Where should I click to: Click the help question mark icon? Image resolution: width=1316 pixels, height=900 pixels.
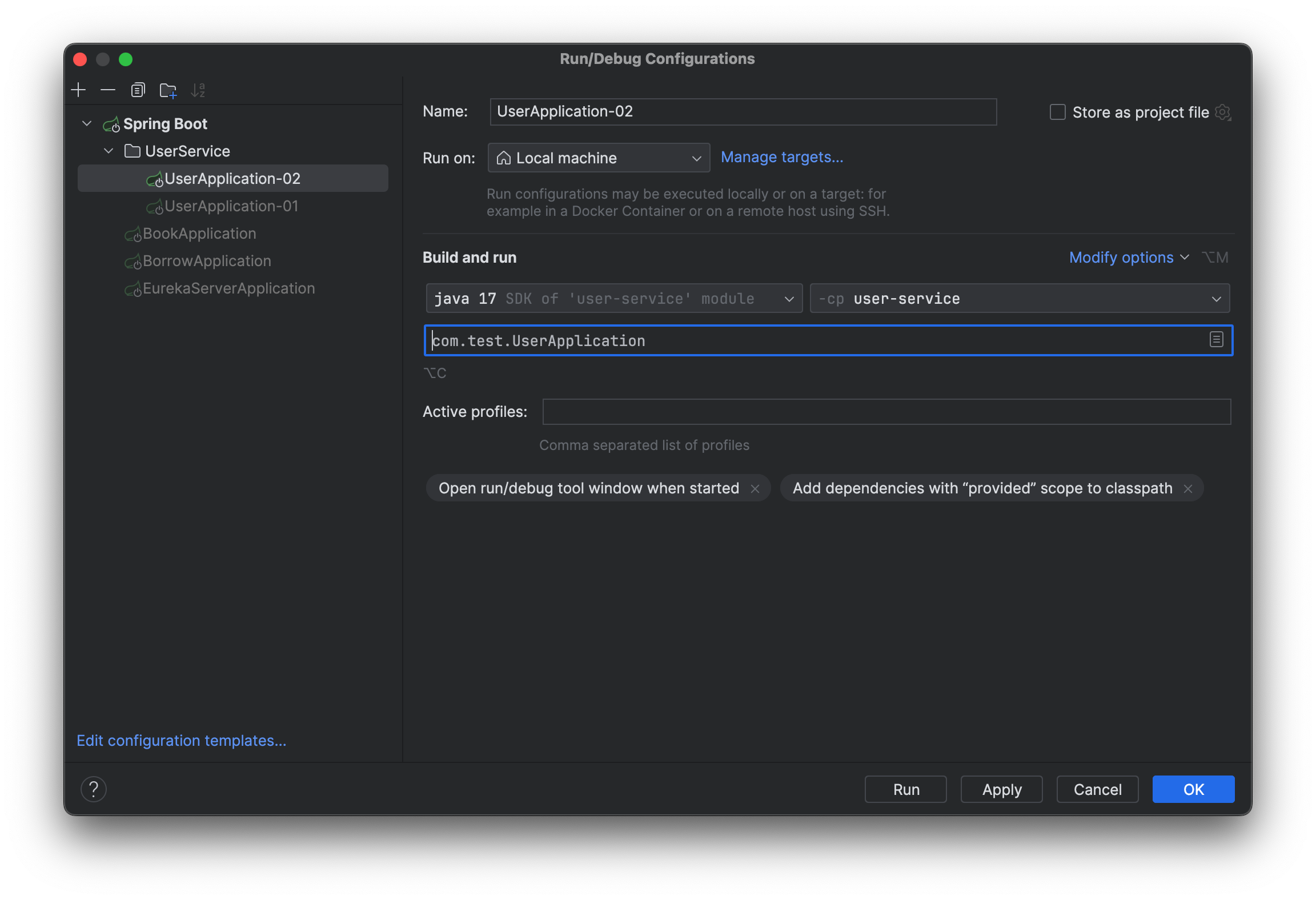pos(93,789)
